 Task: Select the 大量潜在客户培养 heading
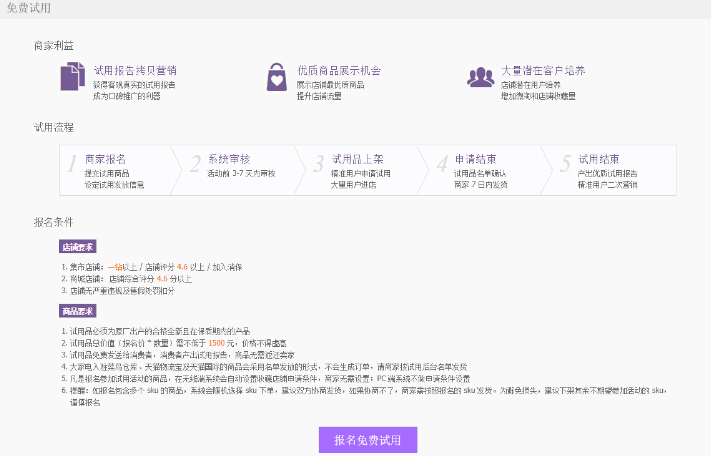click(x=543, y=71)
